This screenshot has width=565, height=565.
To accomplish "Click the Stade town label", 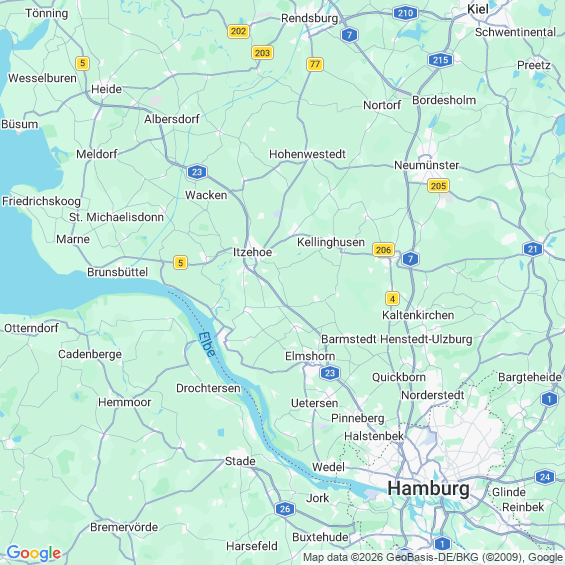I will point(240,461).
